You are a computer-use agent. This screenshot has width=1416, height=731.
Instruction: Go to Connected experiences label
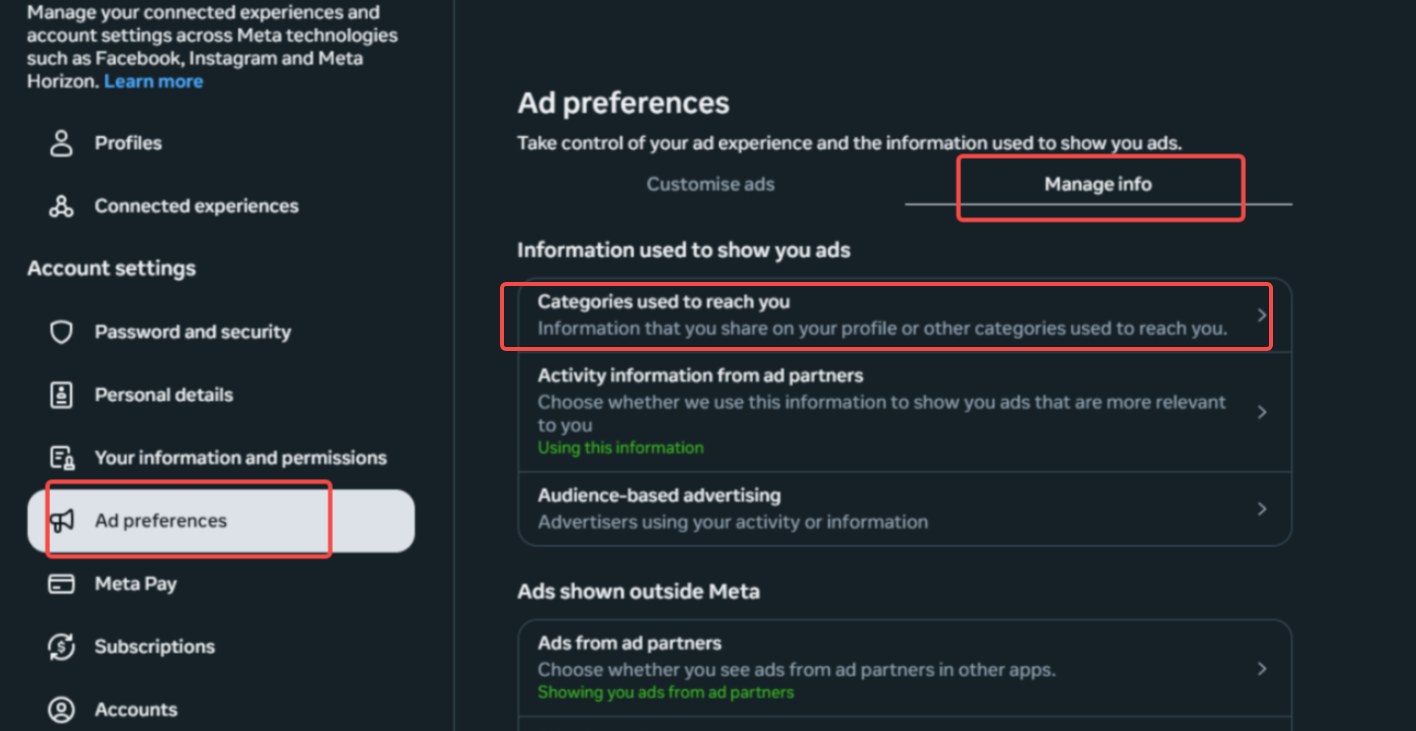[196, 206]
